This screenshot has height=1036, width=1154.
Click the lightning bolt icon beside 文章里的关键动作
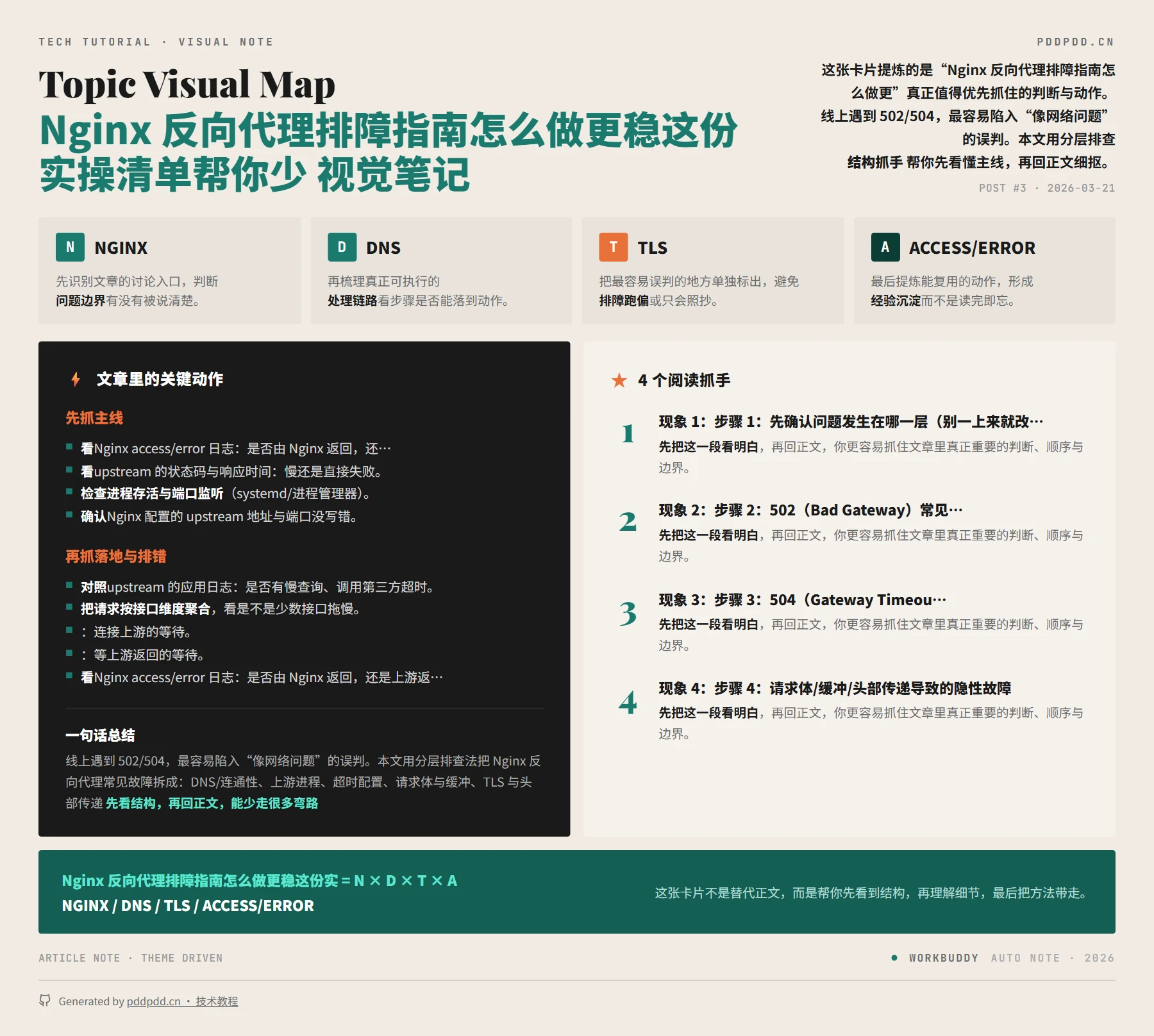[x=75, y=379]
